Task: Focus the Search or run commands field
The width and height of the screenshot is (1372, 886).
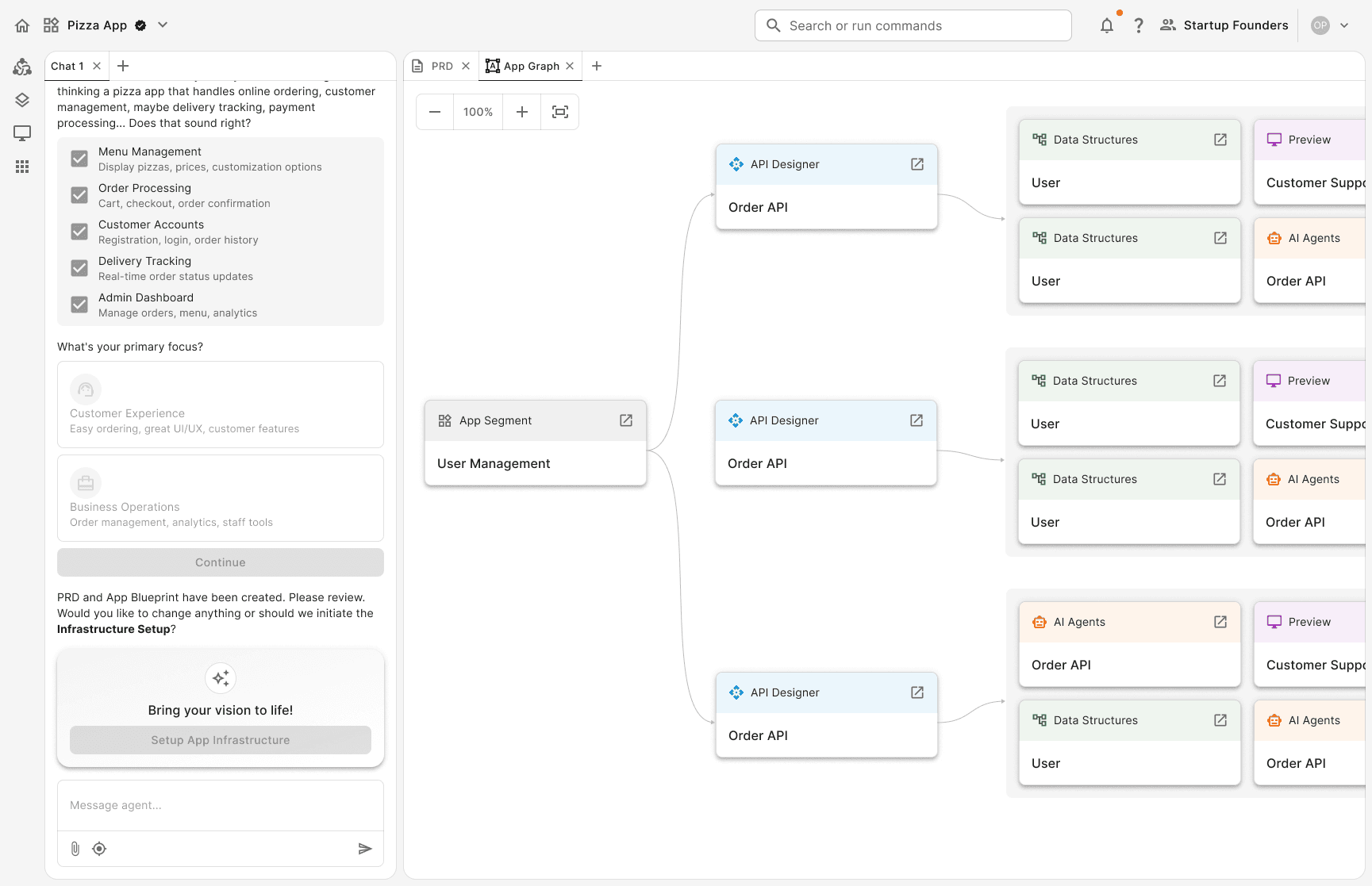Action: [913, 25]
